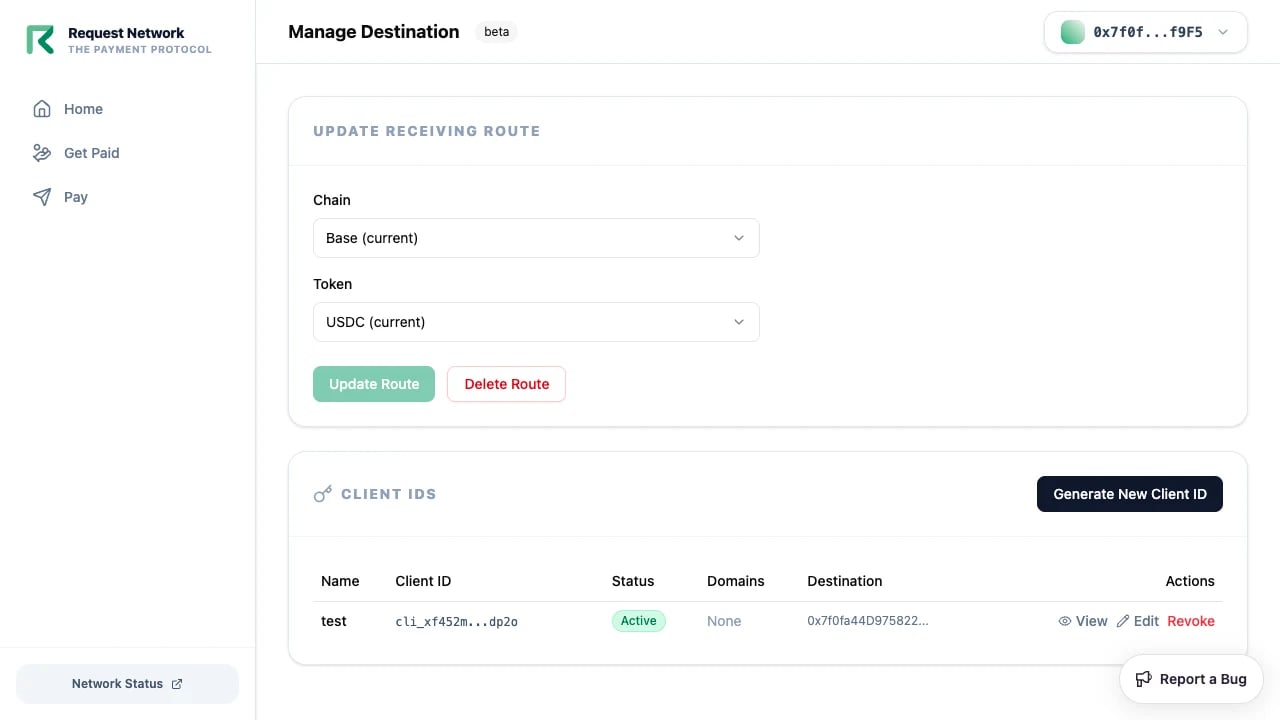Click the Pay paper-plane icon
Screen dimensions: 1280x720
pyautogui.click(x=42, y=197)
